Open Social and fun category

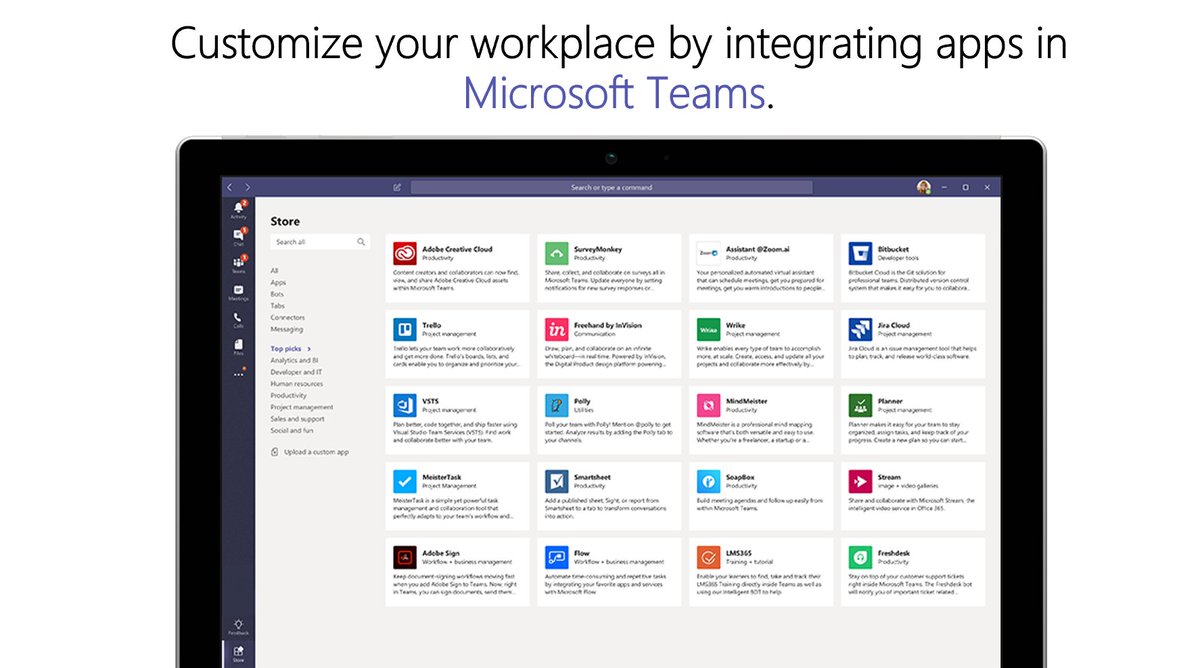tap(292, 431)
